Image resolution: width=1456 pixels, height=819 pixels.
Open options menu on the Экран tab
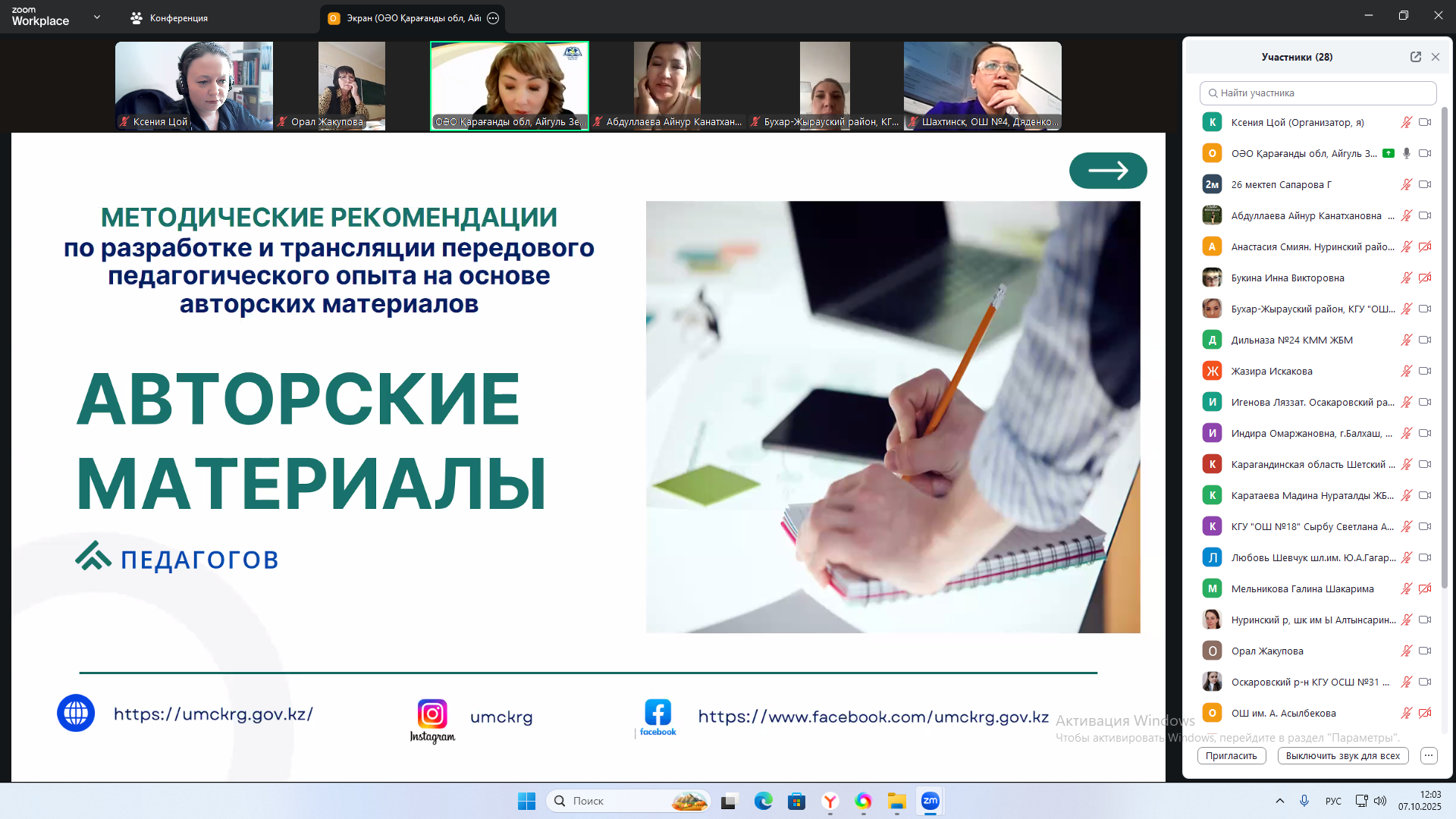pos(493,17)
